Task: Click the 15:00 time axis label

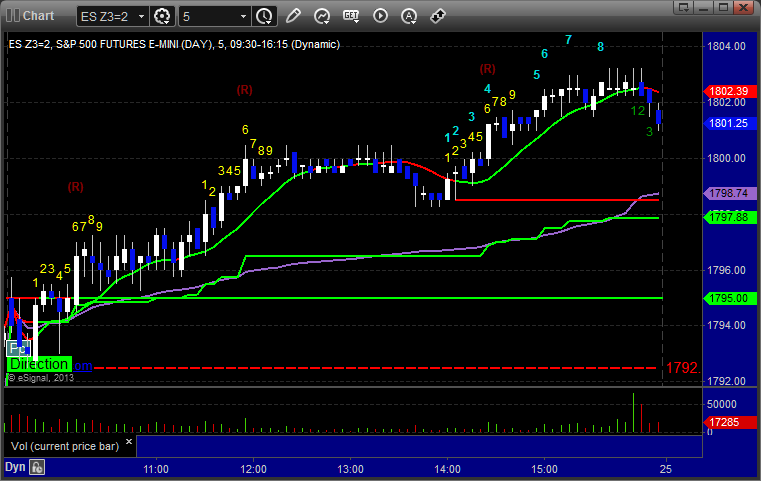Action: point(545,469)
